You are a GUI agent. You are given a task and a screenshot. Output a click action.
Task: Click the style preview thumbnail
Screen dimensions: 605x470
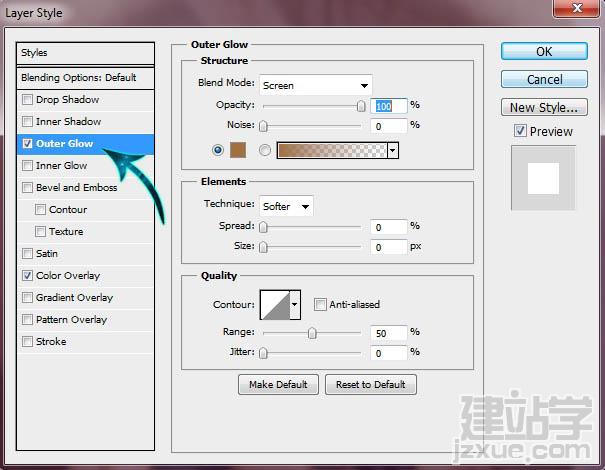[x=543, y=178]
